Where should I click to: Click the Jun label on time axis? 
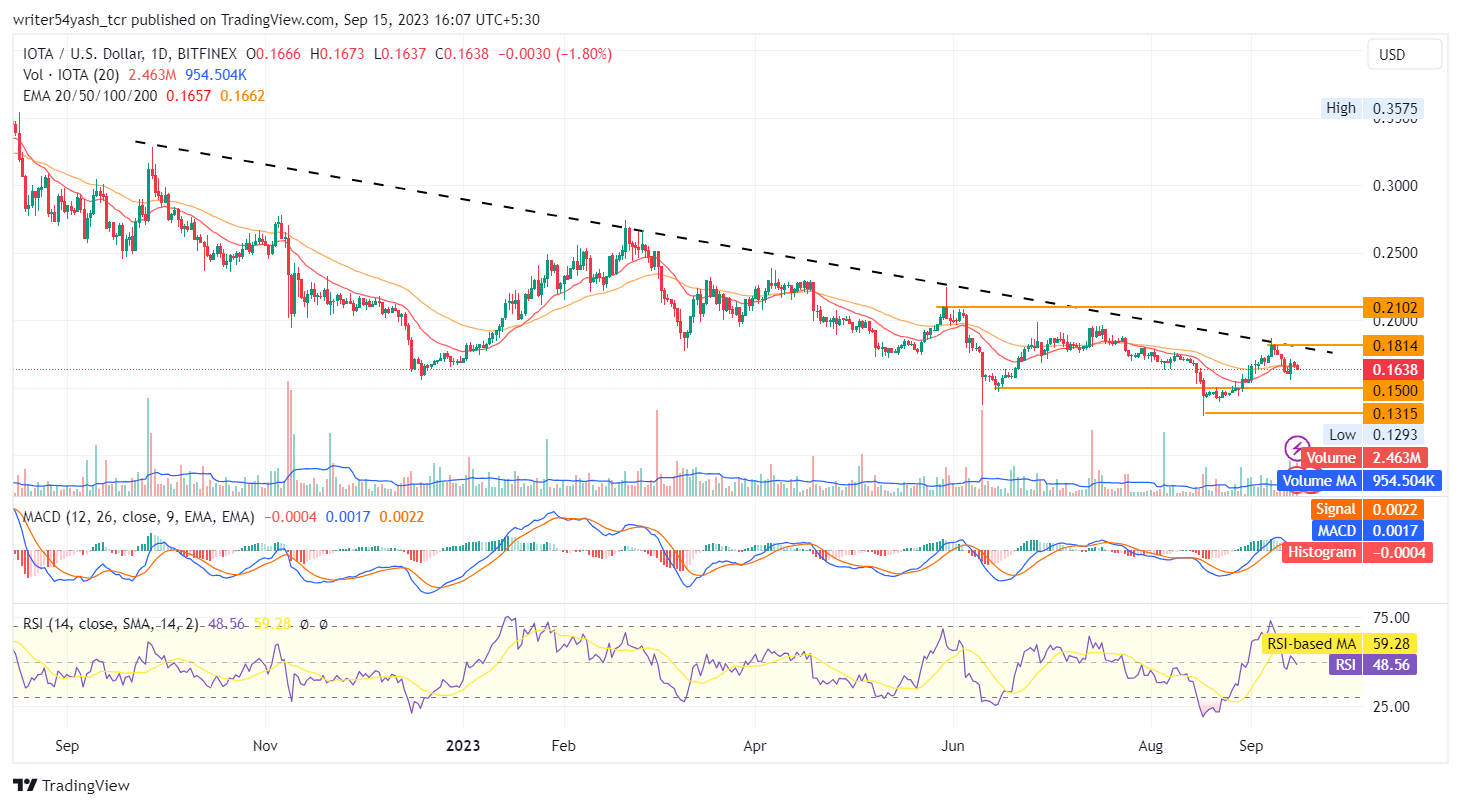coord(954,746)
